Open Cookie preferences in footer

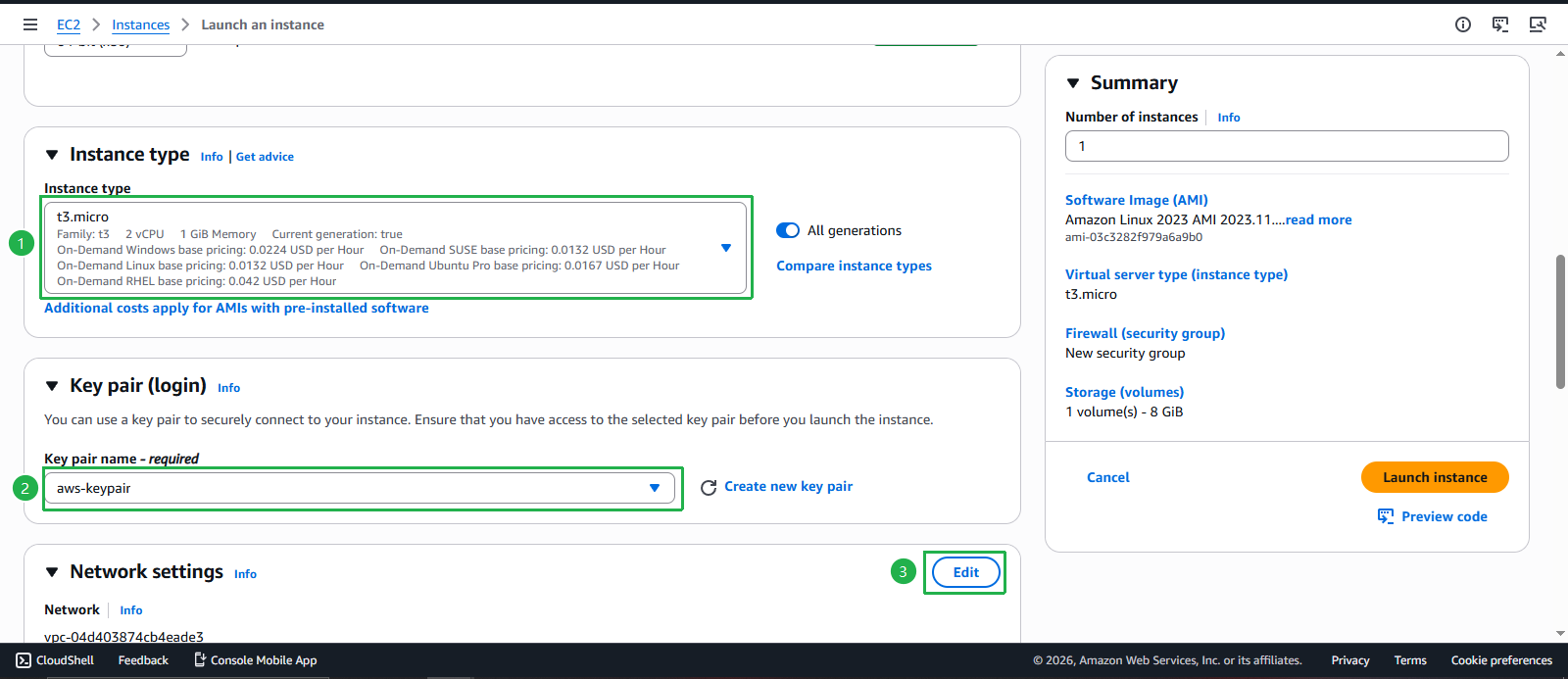pos(1501,660)
